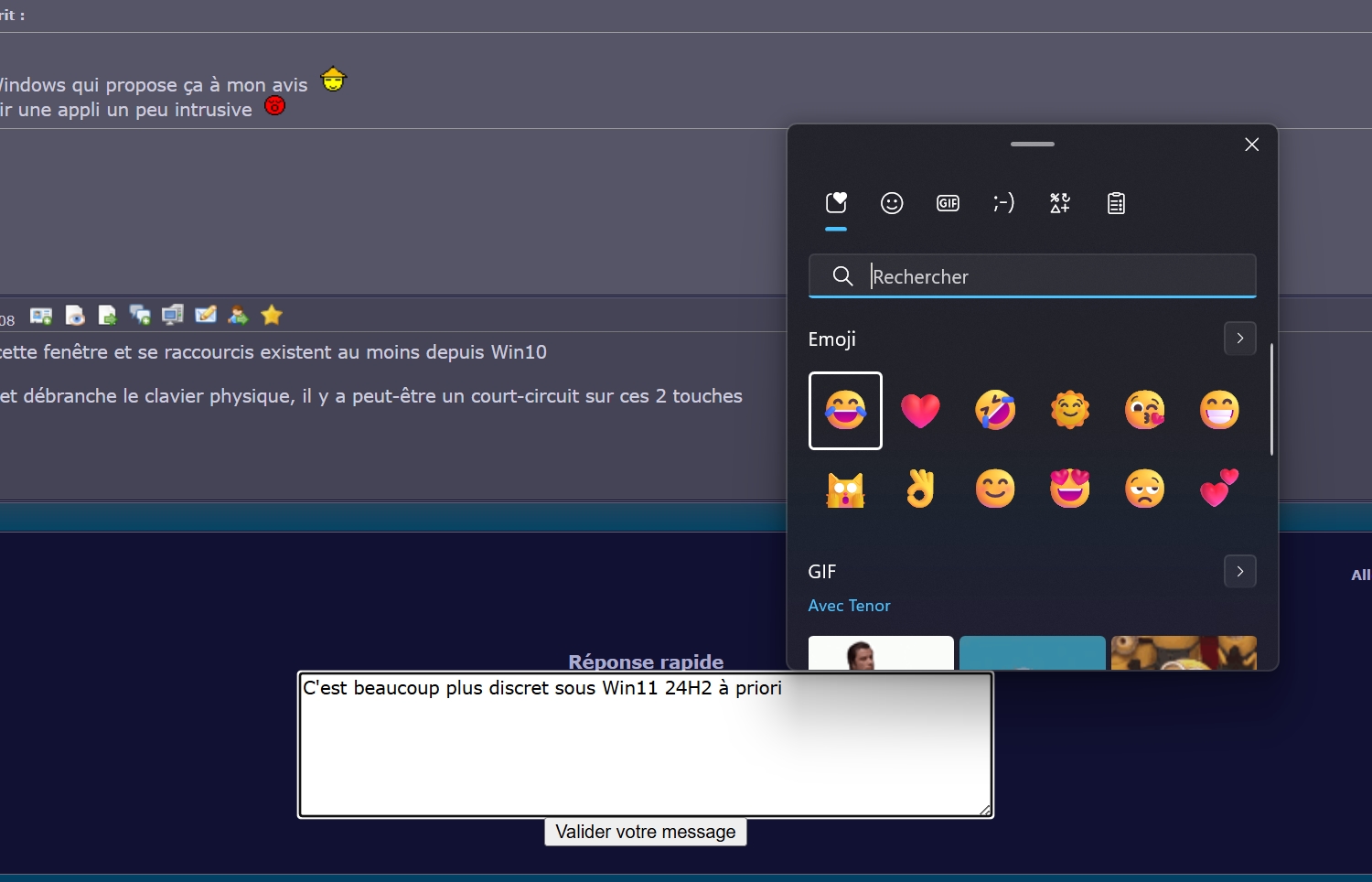
Task: Open the recently used tab in emoji panel
Action: 836,203
